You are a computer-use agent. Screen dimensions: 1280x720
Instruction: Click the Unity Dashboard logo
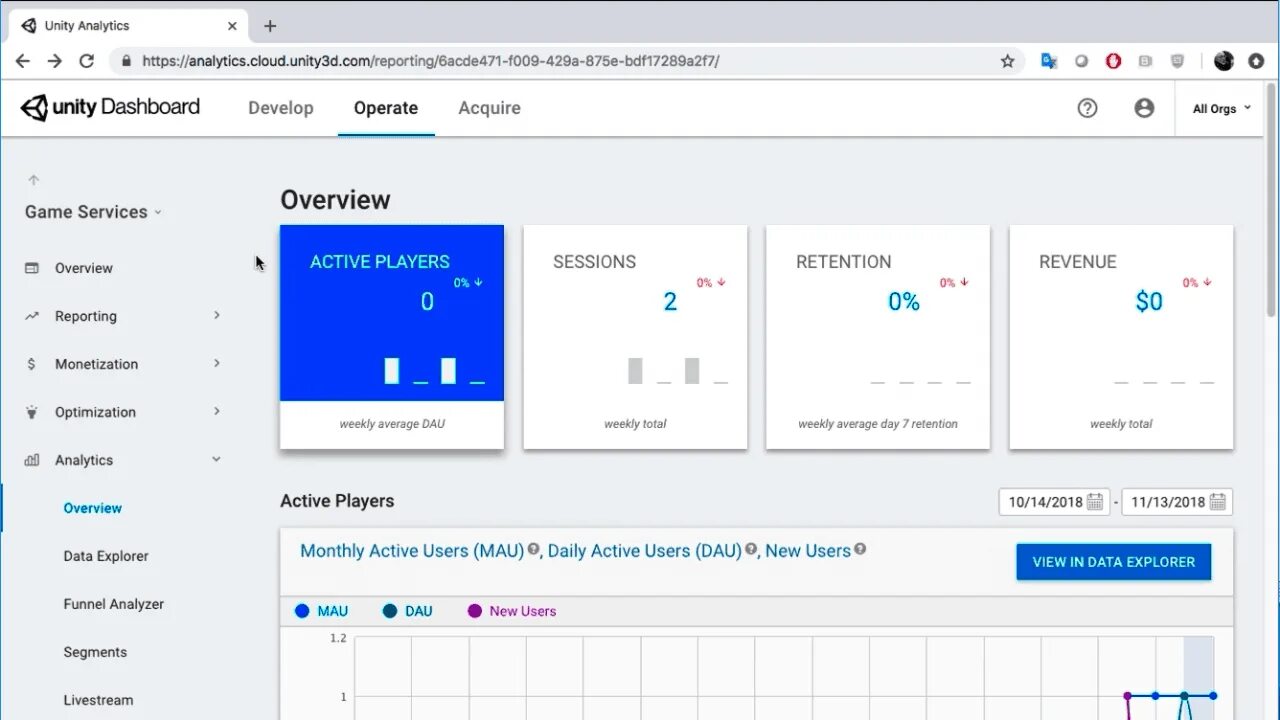[110, 107]
